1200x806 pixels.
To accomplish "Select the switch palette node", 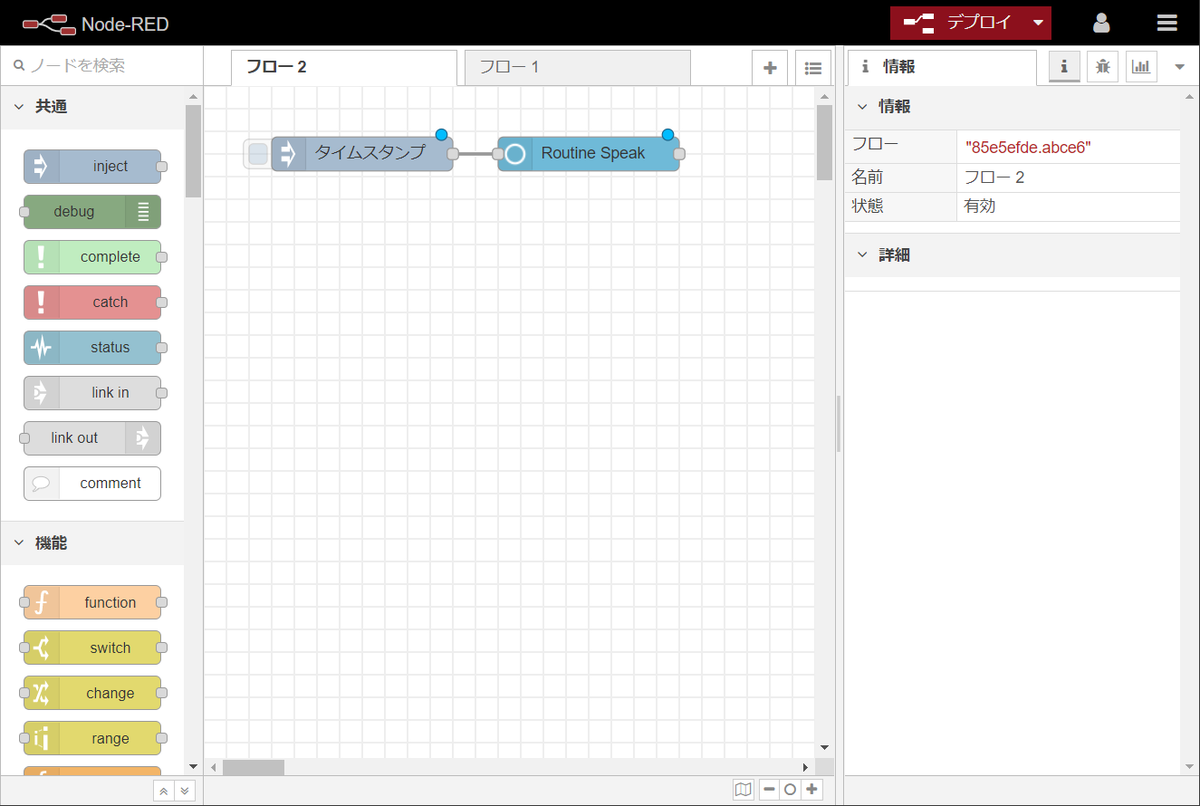I will coord(92,648).
